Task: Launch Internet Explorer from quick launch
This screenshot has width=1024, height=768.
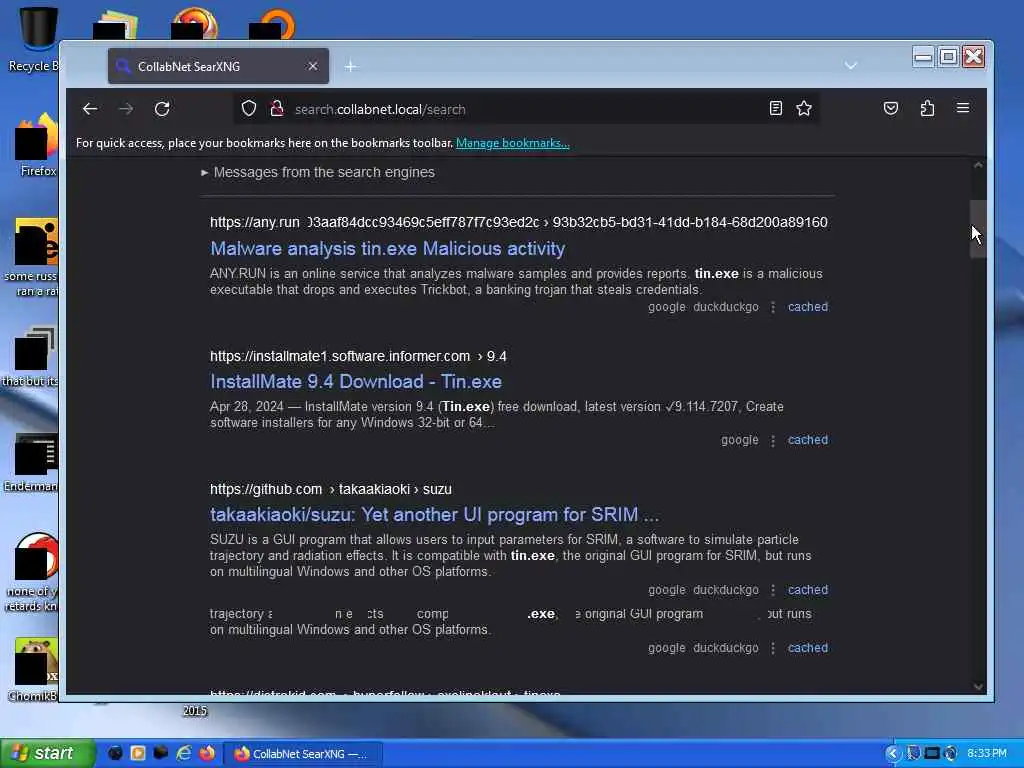Action: pyautogui.click(x=184, y=753)
